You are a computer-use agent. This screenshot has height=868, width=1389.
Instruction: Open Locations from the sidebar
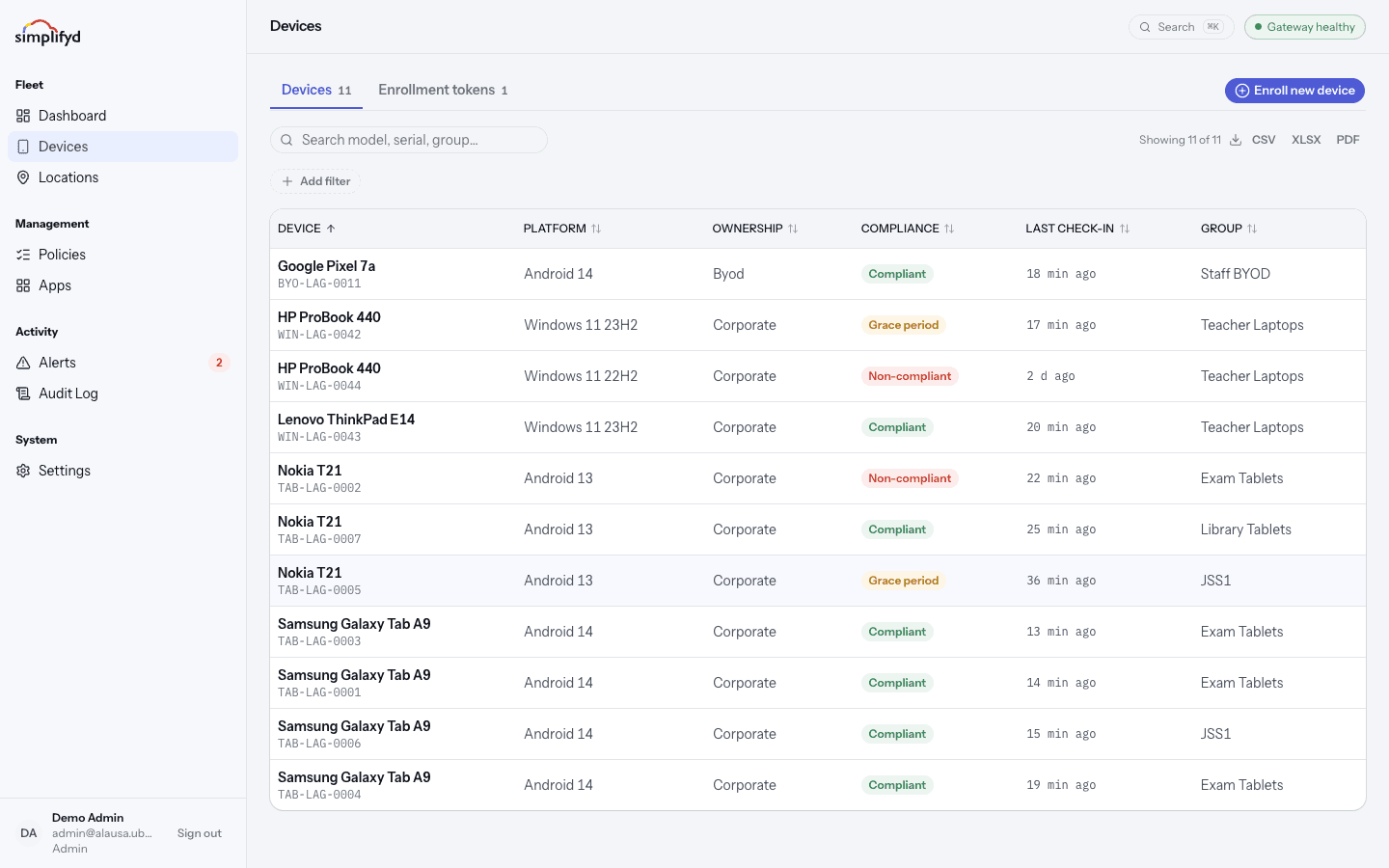123,177
